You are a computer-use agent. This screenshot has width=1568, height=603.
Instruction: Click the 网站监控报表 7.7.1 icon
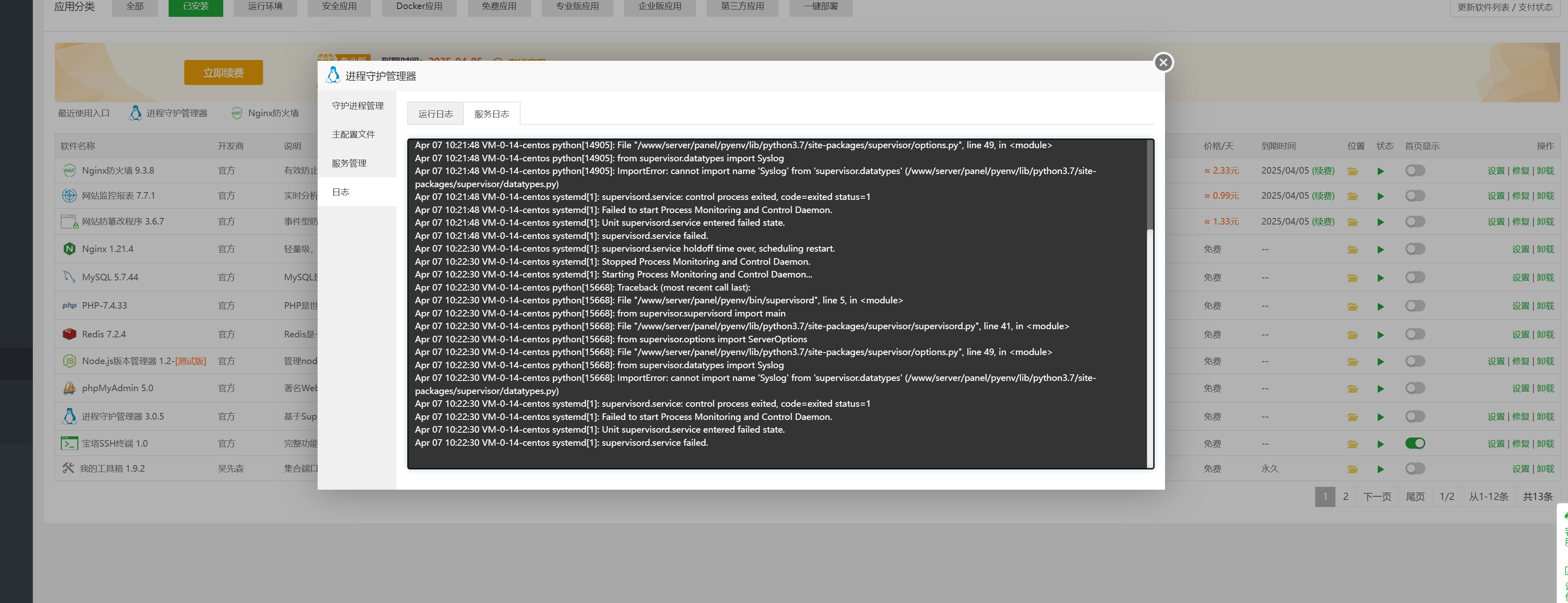[x=69, y=195]
